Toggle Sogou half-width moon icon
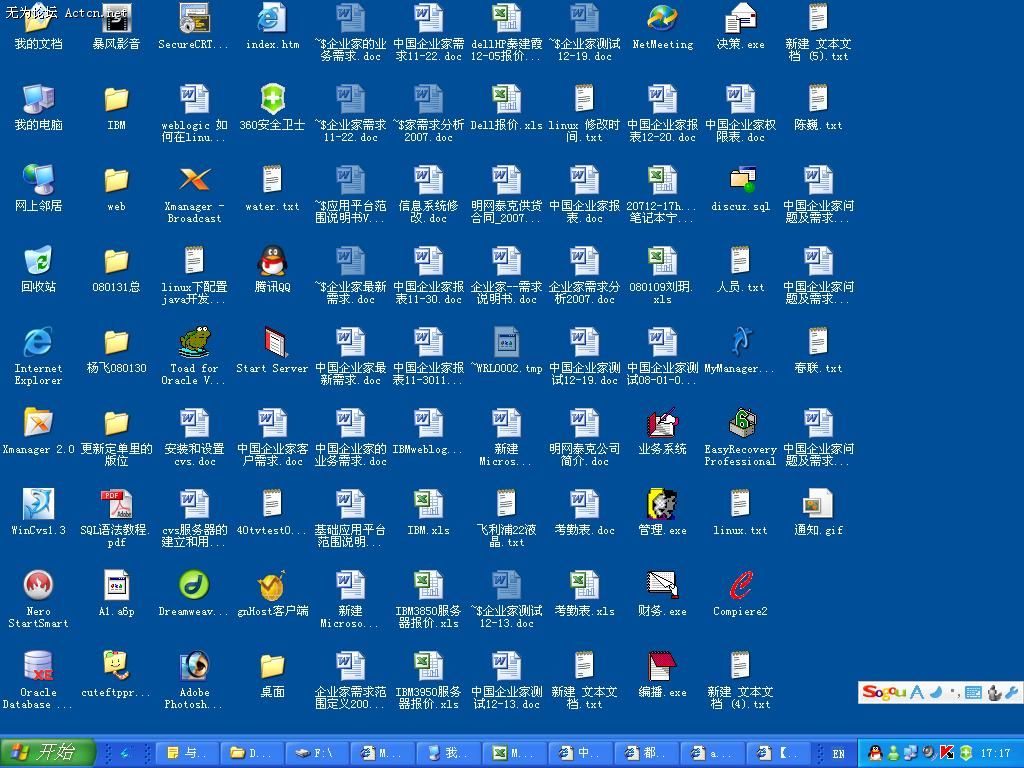 coord(935,692)
